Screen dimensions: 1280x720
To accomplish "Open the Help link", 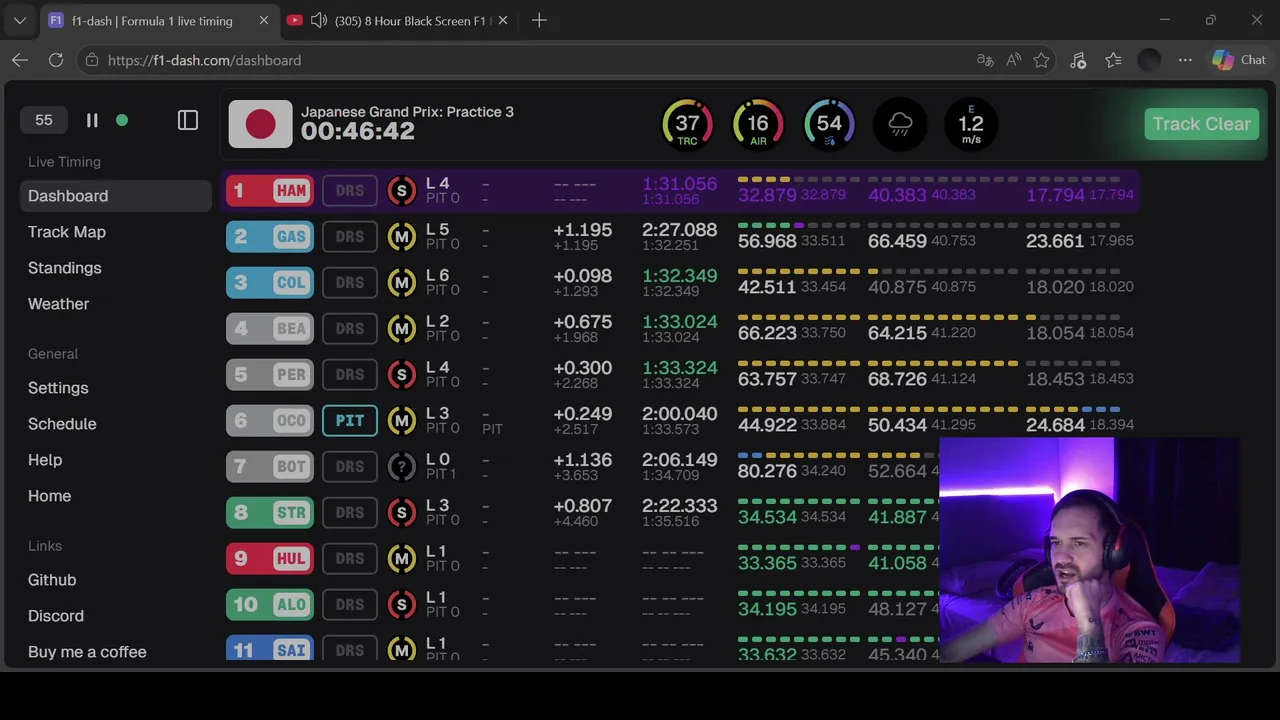I will point(45,460).
